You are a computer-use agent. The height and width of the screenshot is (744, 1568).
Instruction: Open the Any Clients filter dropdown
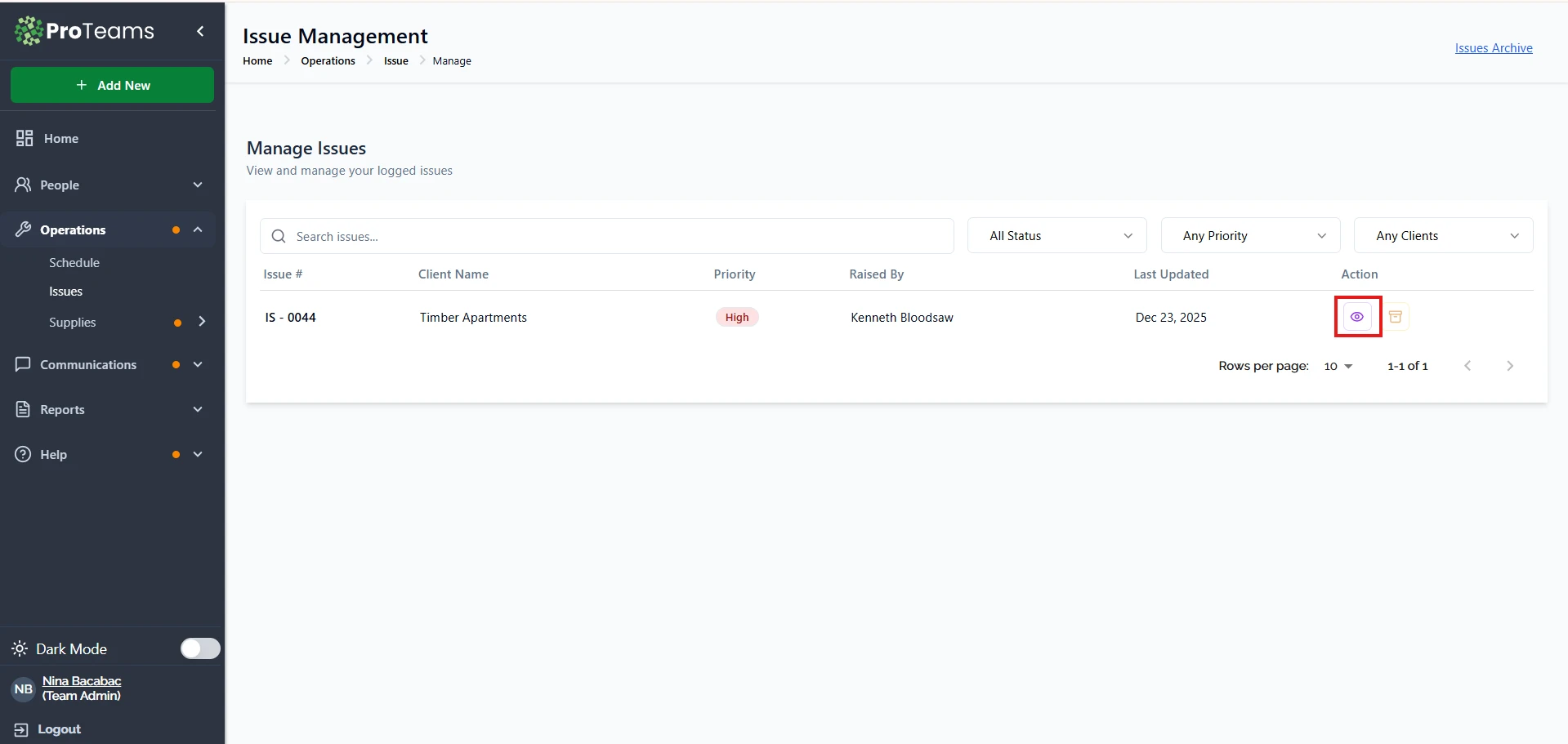coord(1443,236)
